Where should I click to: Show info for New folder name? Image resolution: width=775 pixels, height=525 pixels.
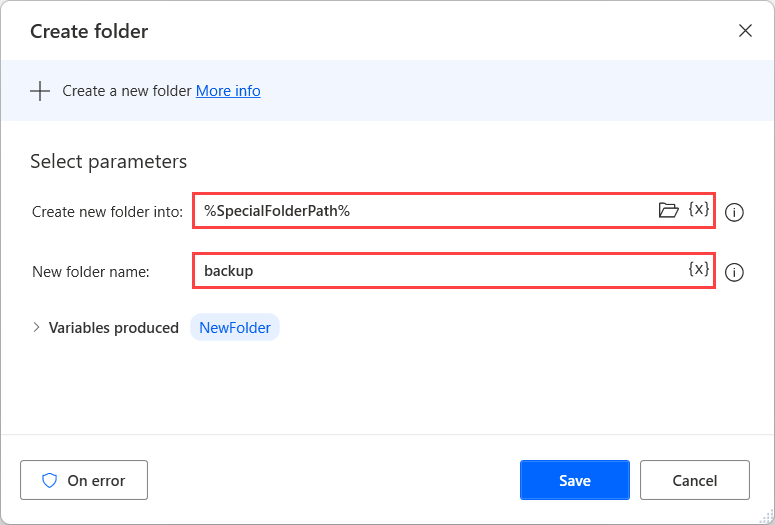coord(734,272)
